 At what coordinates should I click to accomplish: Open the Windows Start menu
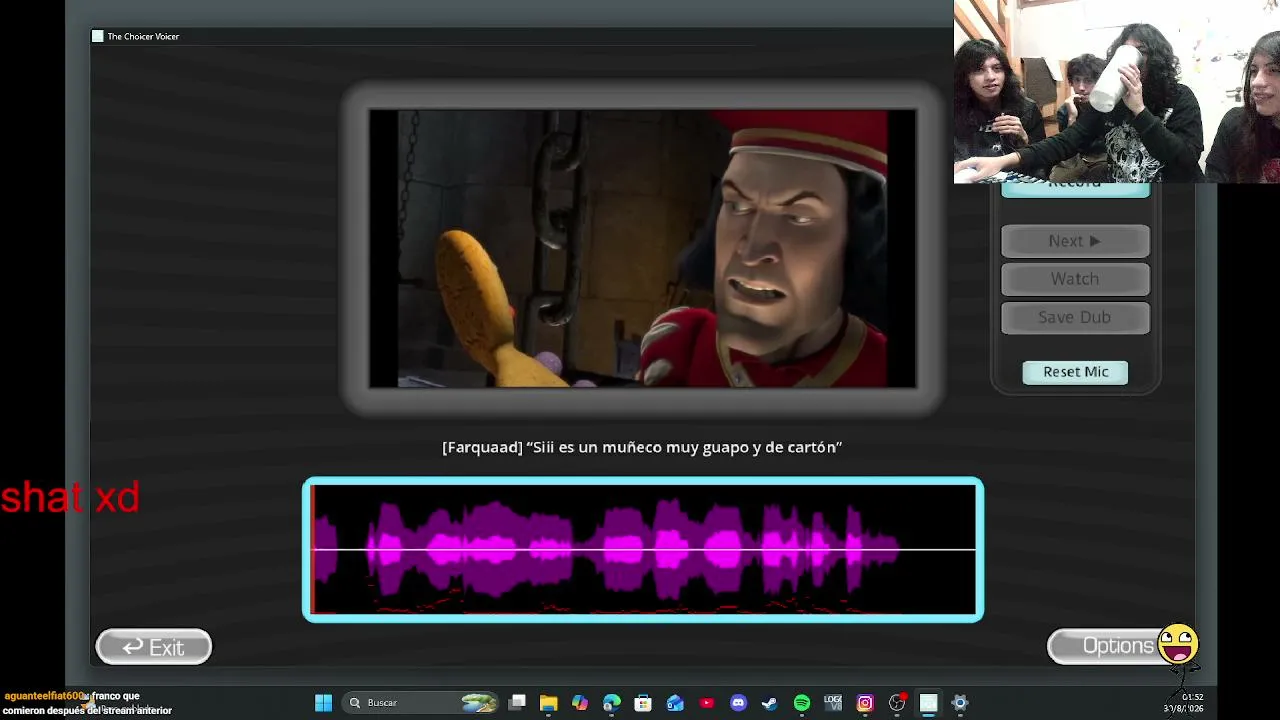point(323,703)
